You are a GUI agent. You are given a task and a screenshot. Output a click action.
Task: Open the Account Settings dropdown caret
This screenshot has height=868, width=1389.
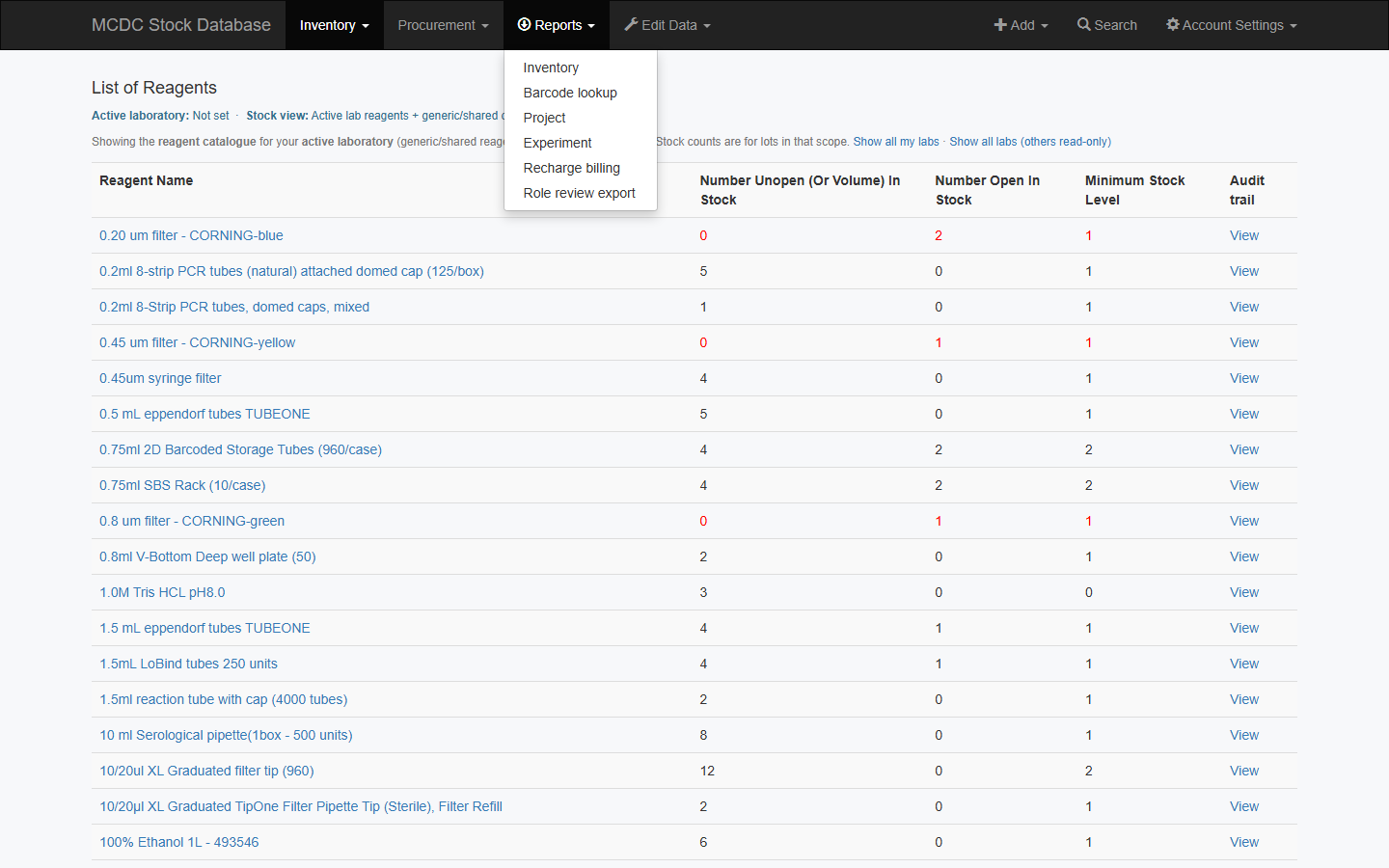tap(1294, 26)
